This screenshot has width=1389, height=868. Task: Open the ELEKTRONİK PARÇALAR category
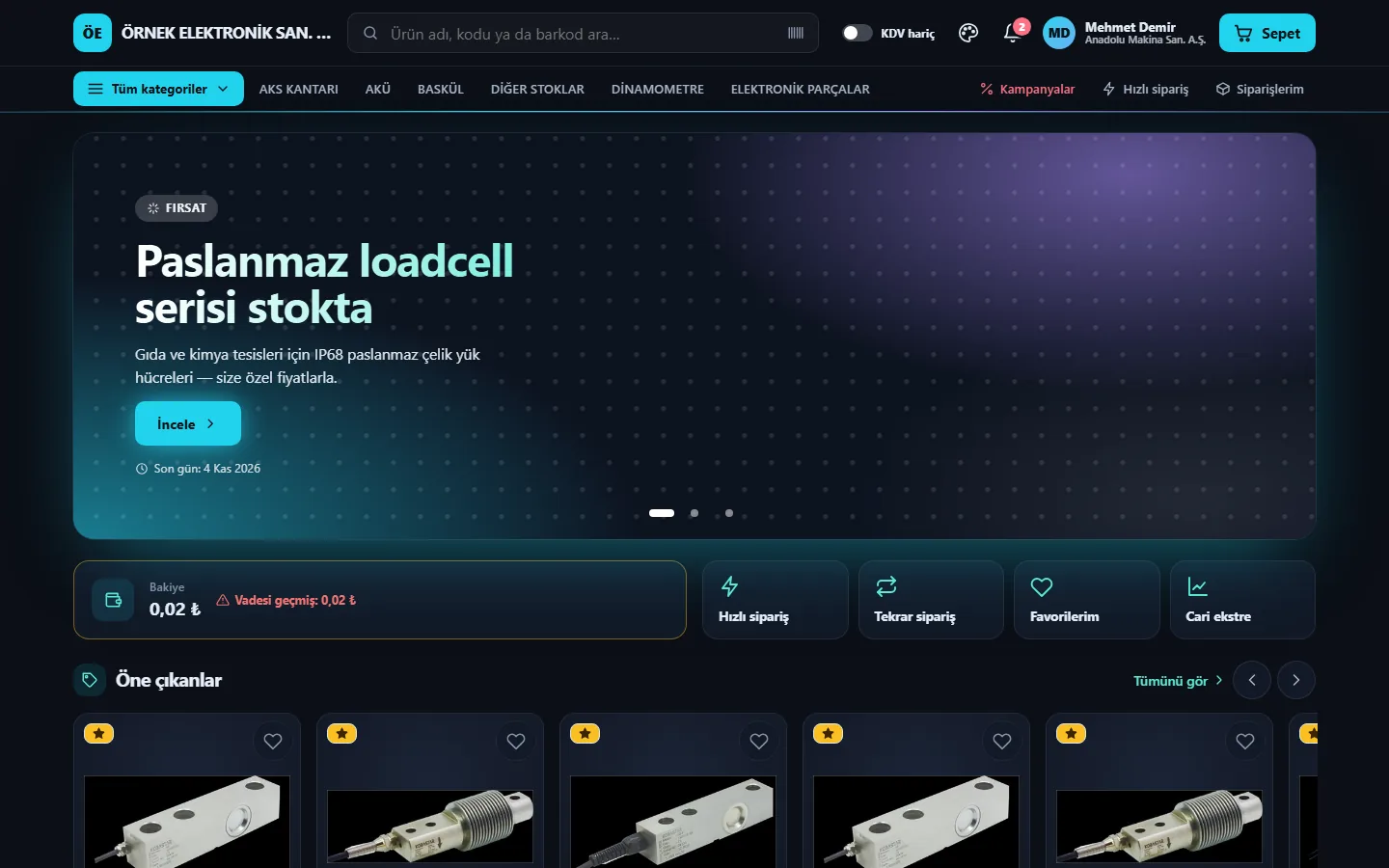(x=801, y=89)
